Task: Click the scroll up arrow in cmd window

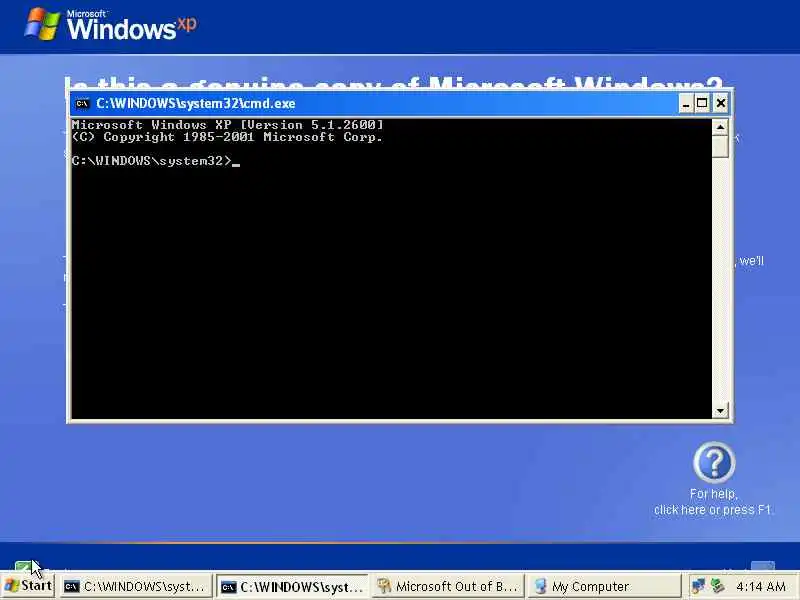Action: pos(720,127)
